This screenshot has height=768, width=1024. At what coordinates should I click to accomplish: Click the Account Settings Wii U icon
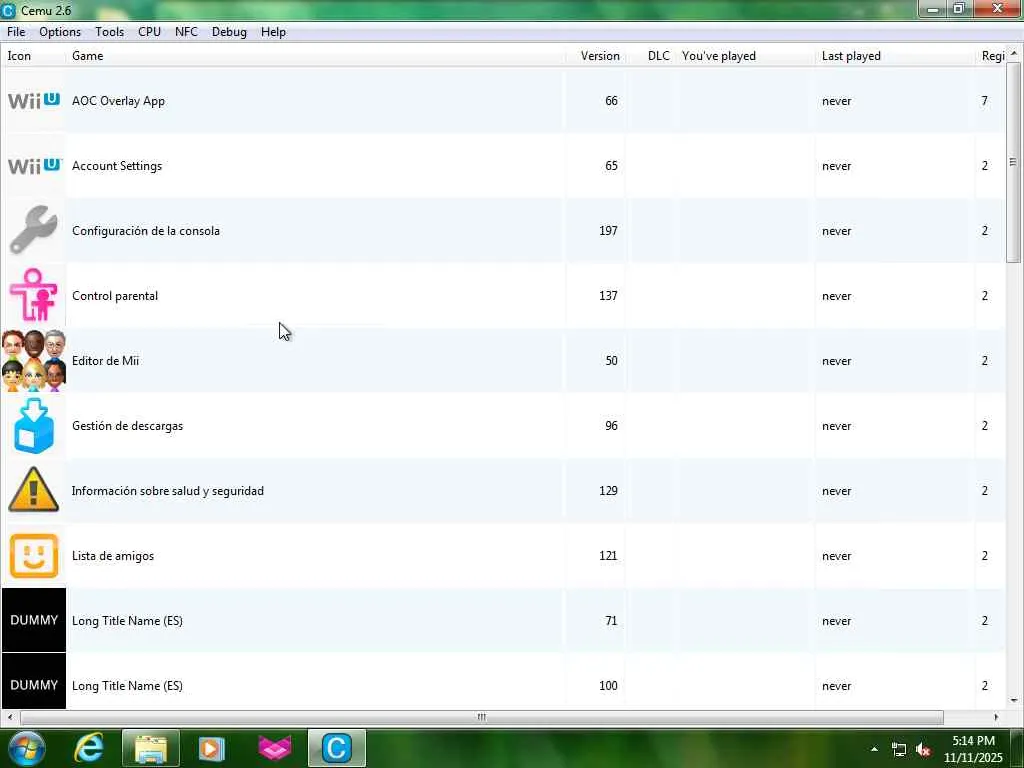34,166
